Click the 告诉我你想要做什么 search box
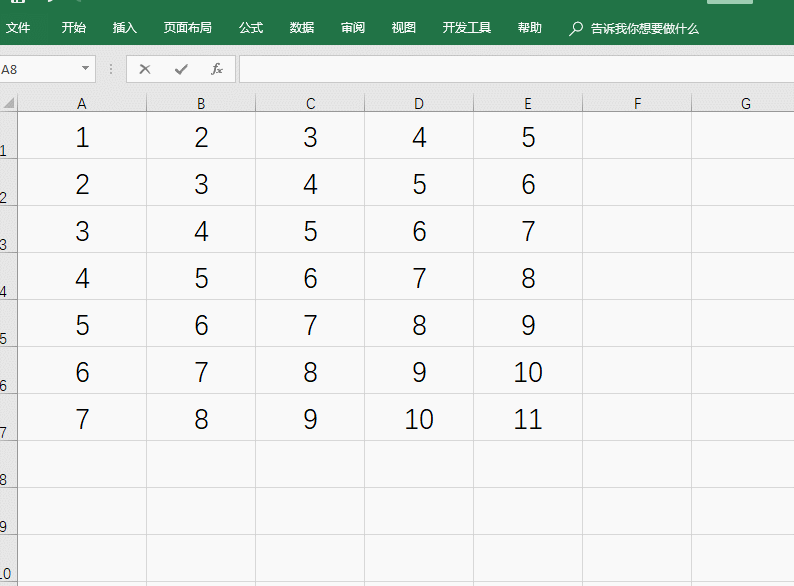The width and height of the screenshot is (794, 586). [x=644, y=29]
